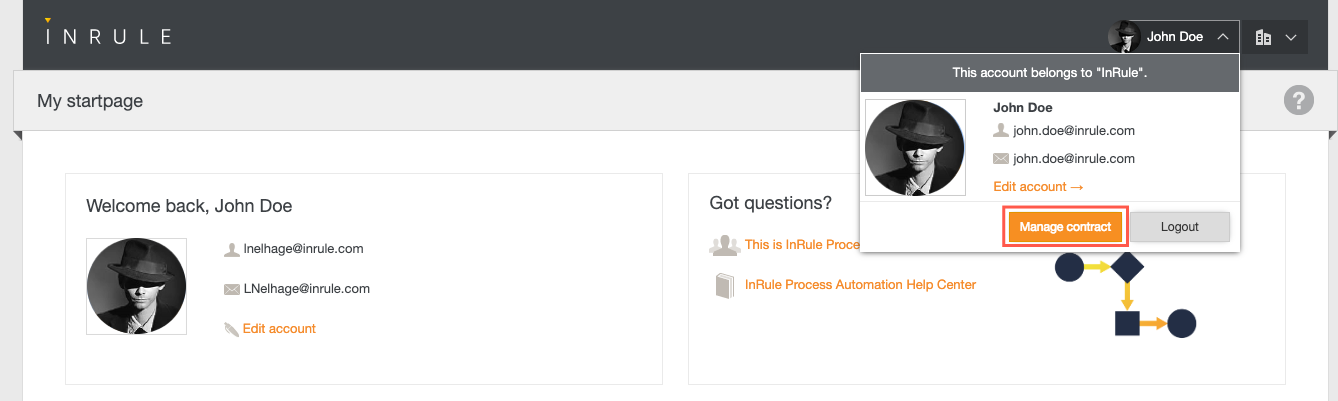This screenshot has height=401, width=1338.
Task: Open the help question mark icon
Action: click(1298, 100)
